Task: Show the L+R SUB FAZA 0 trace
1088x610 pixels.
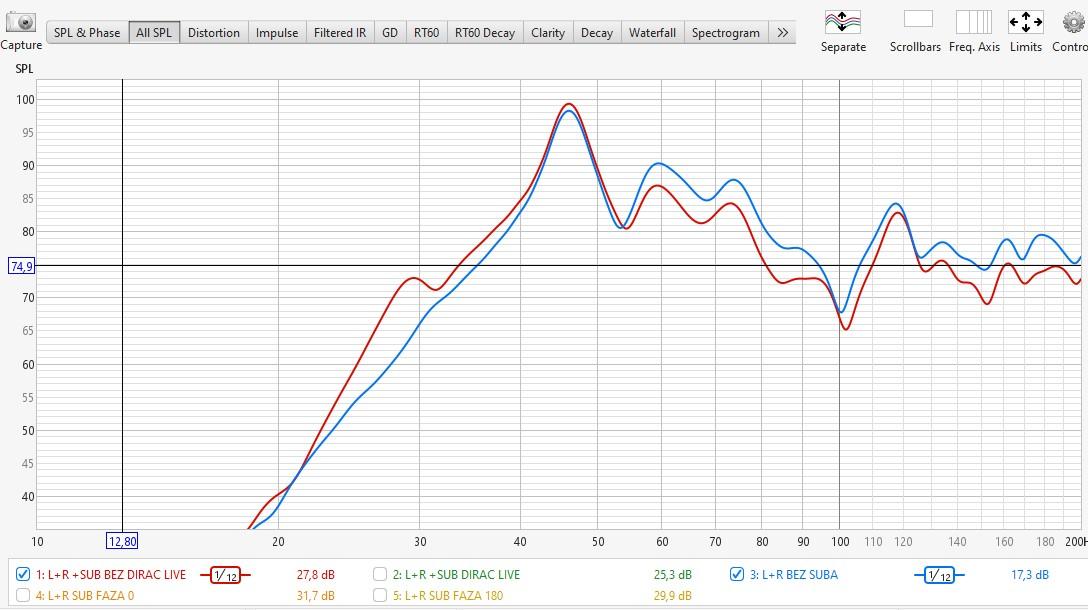Action: tap(23, 596)
